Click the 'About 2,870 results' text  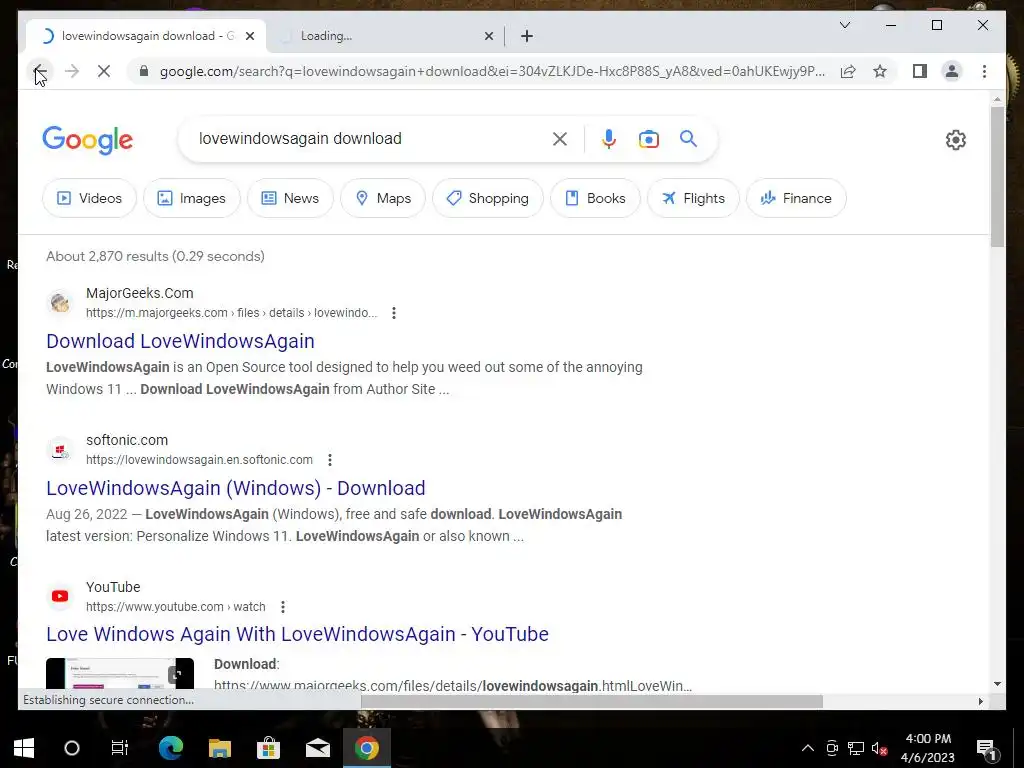click(155, 256)
